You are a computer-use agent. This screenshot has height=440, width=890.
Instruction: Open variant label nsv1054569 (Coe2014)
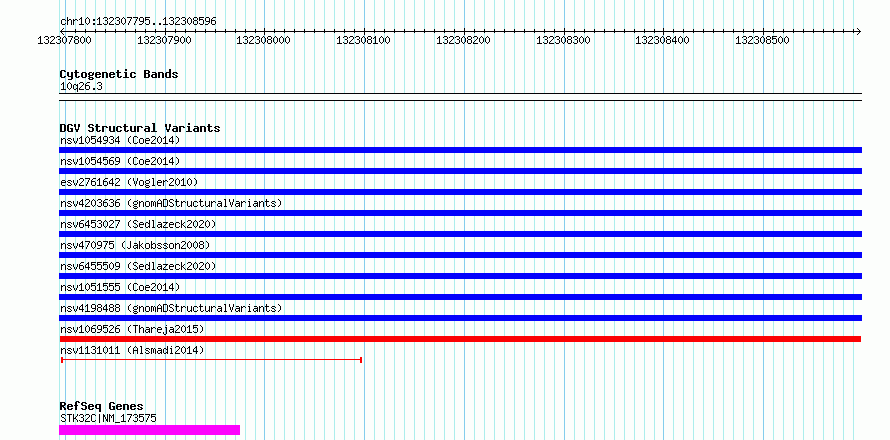tap(120, 161)
